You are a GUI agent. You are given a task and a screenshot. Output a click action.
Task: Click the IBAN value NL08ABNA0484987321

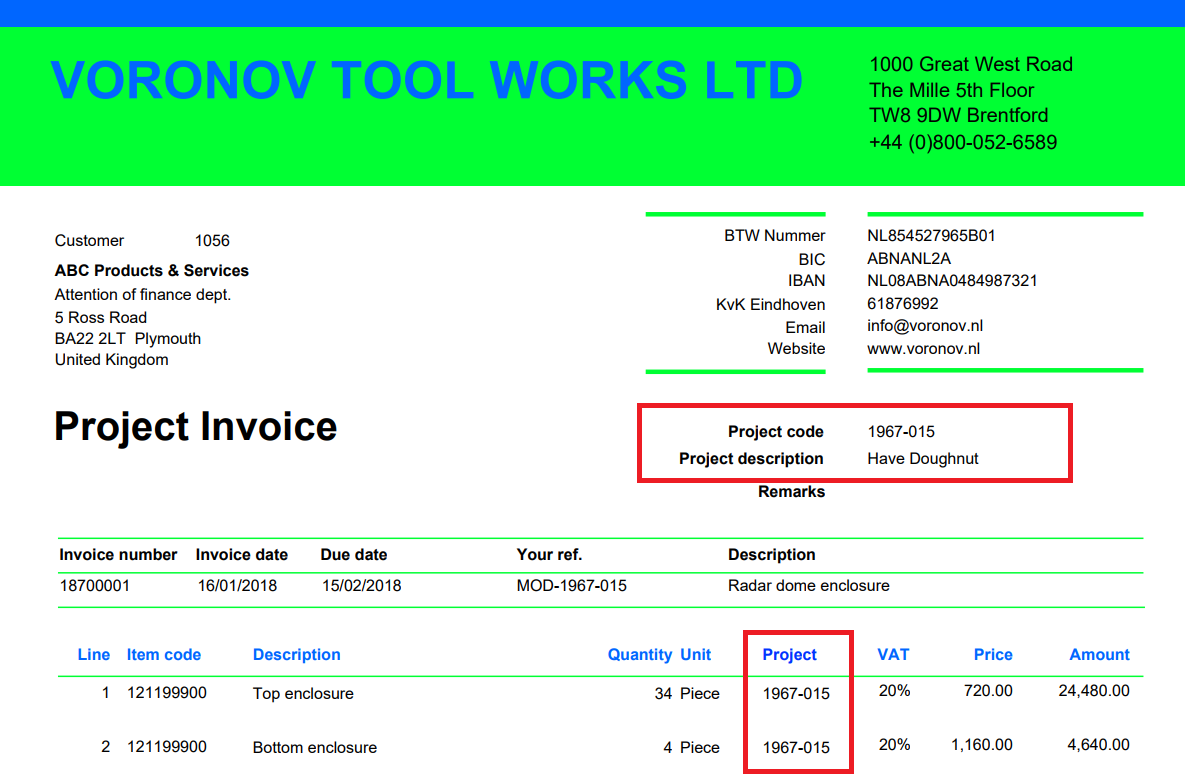click(x=951, y=281)
